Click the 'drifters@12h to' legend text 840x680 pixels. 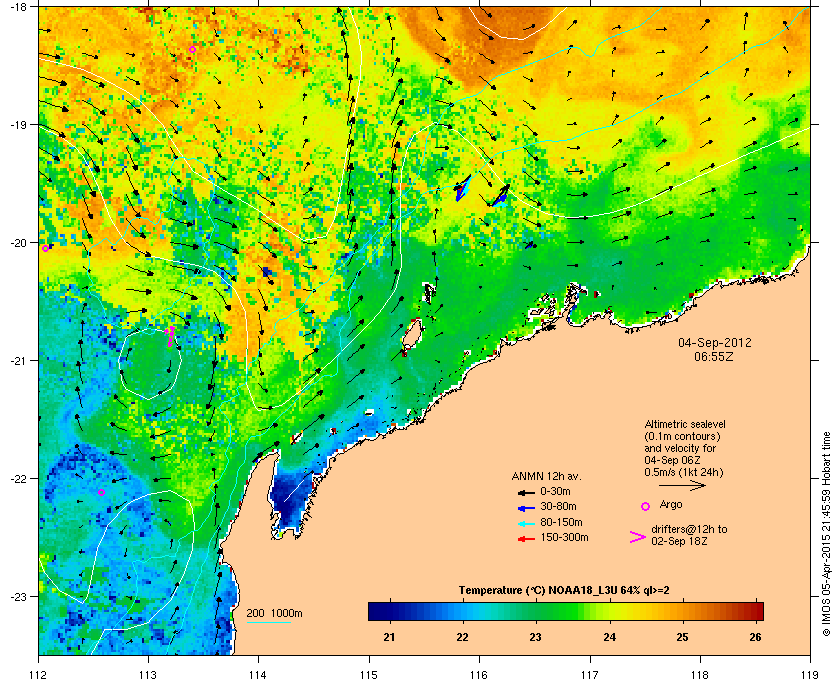pyautogui.click(x=689, y=529)
